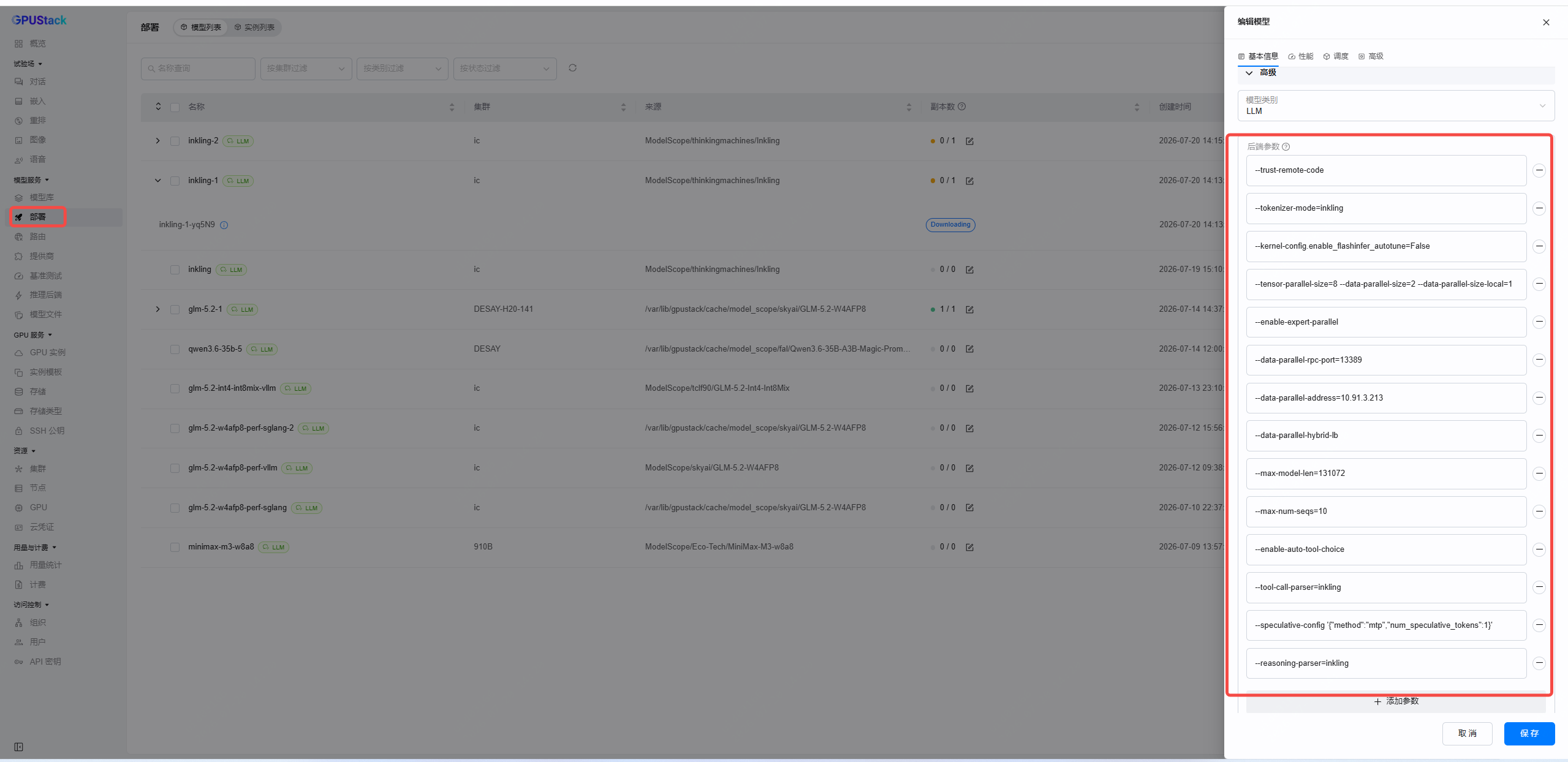Open the 模型类别 LLM dropdown
The width and height of the screenshot is (1568, 762).
1396,105
